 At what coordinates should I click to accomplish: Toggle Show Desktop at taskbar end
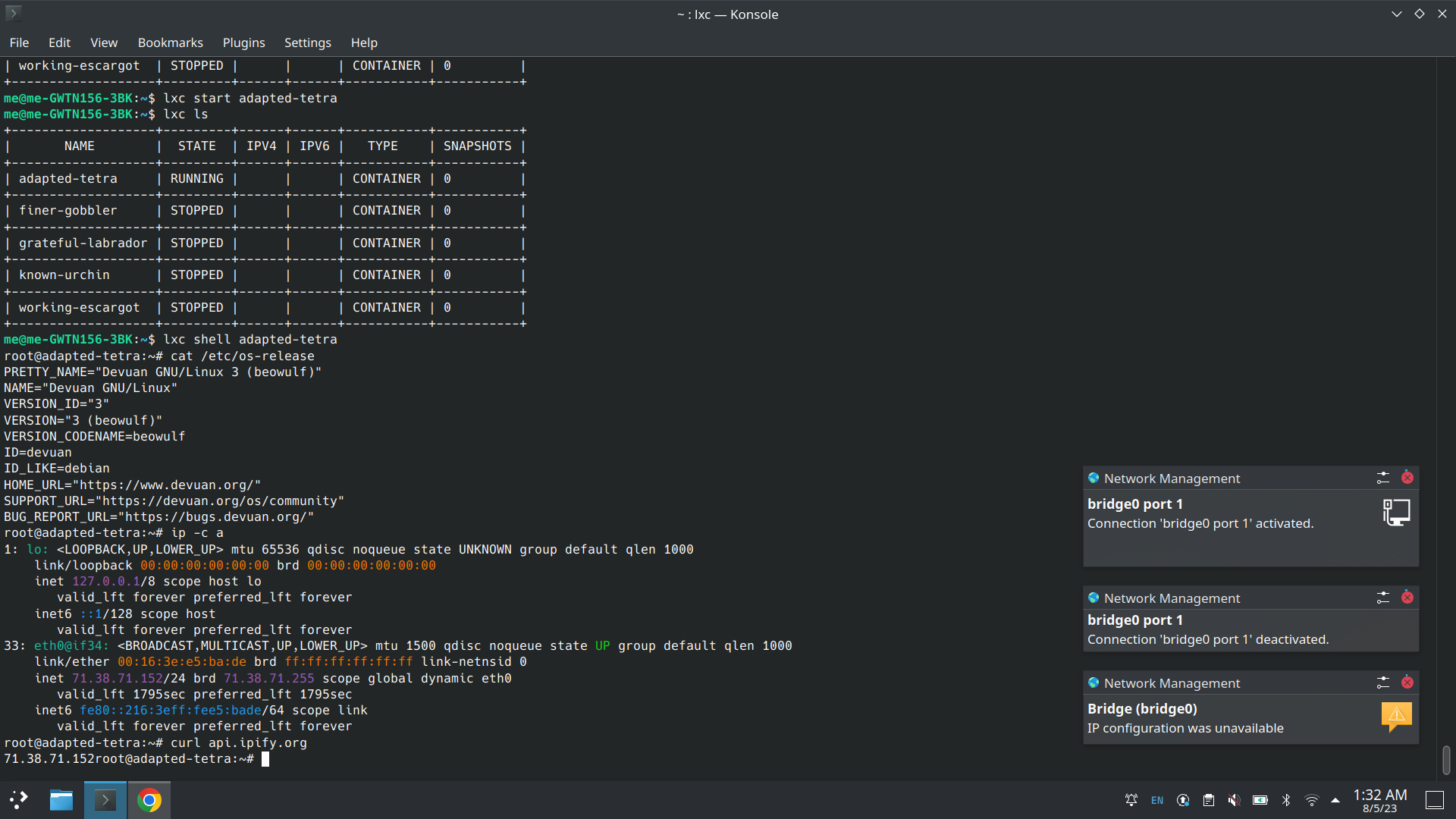pos(1434,800)
